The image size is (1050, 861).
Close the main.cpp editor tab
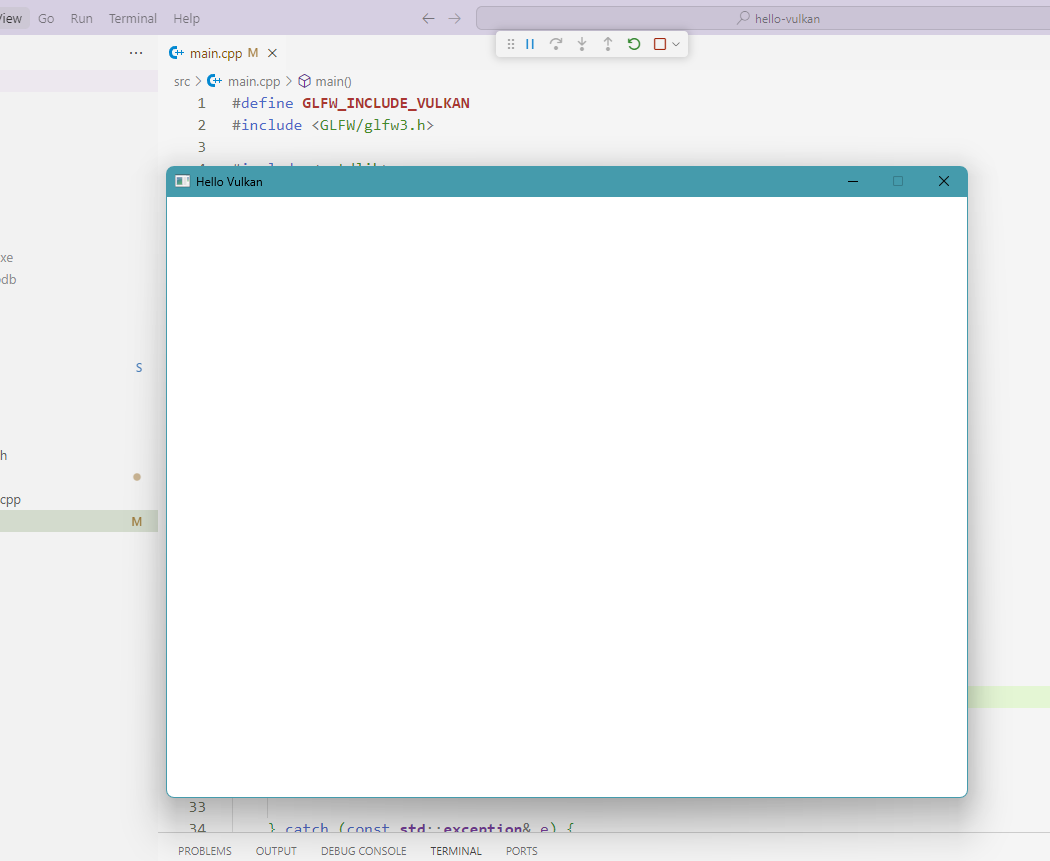[272, 53]
